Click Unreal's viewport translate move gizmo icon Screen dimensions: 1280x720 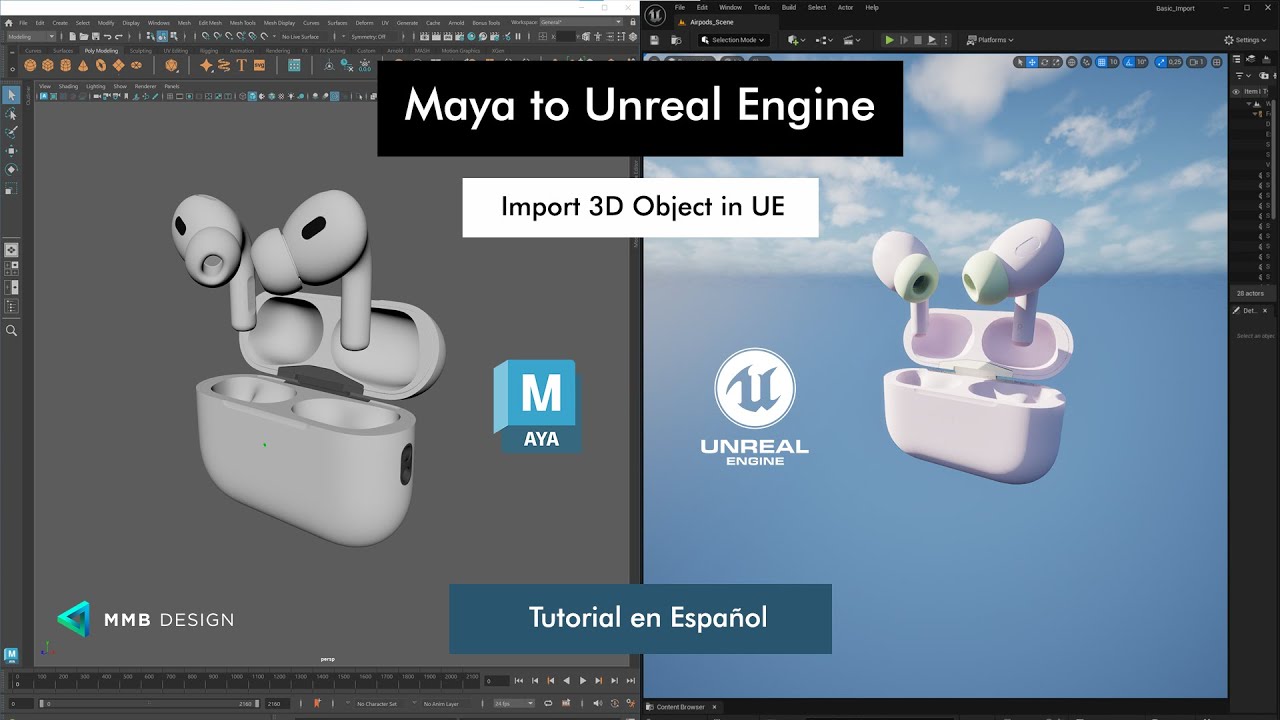pos(1032,62)
